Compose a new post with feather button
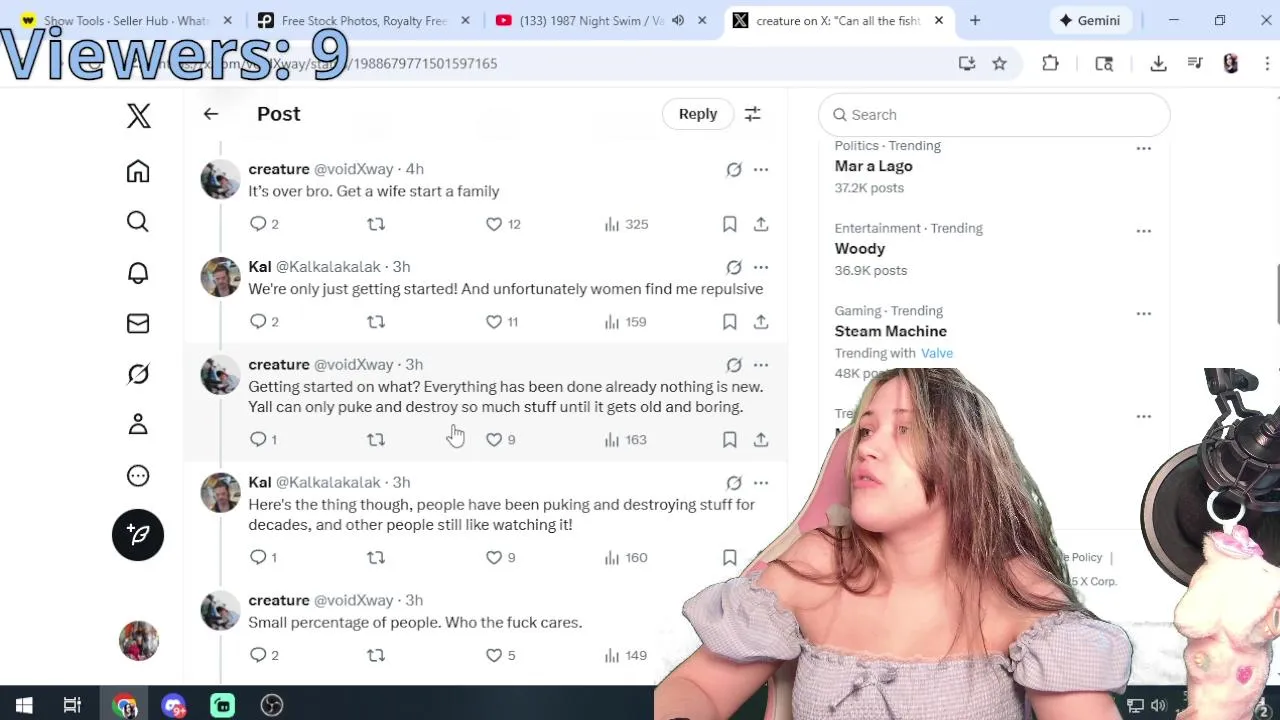The width and height of the screenshot is (1280, 720). [x=138, y=535]
